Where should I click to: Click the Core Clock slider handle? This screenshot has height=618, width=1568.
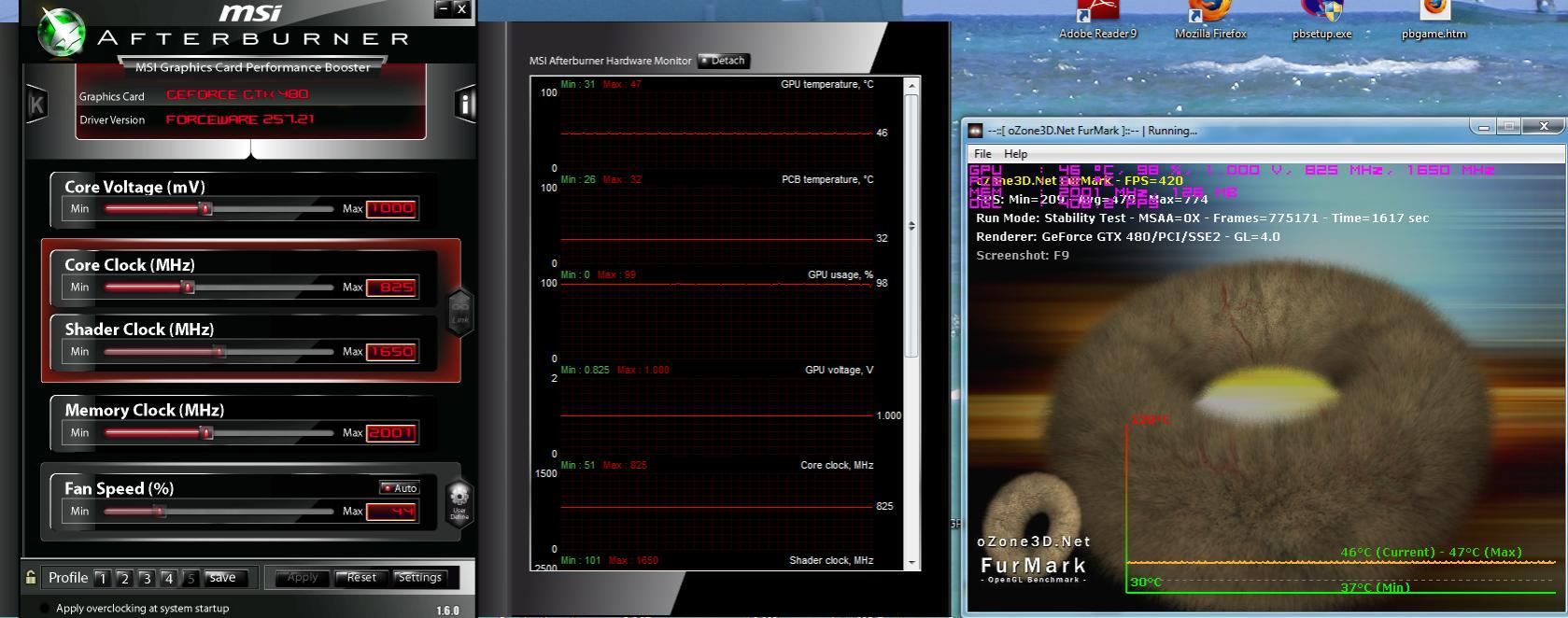[188, 288]
